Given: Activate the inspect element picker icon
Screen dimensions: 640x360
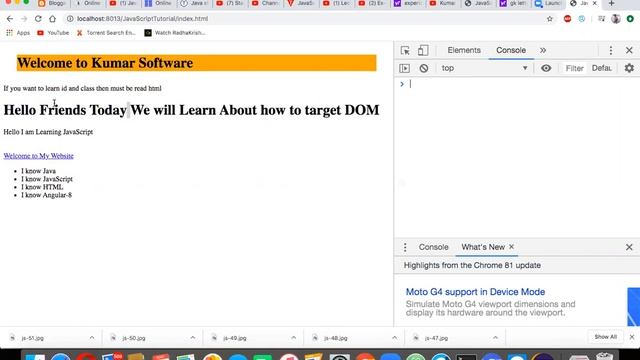Looking at the screenshot, I should point(405,50).
